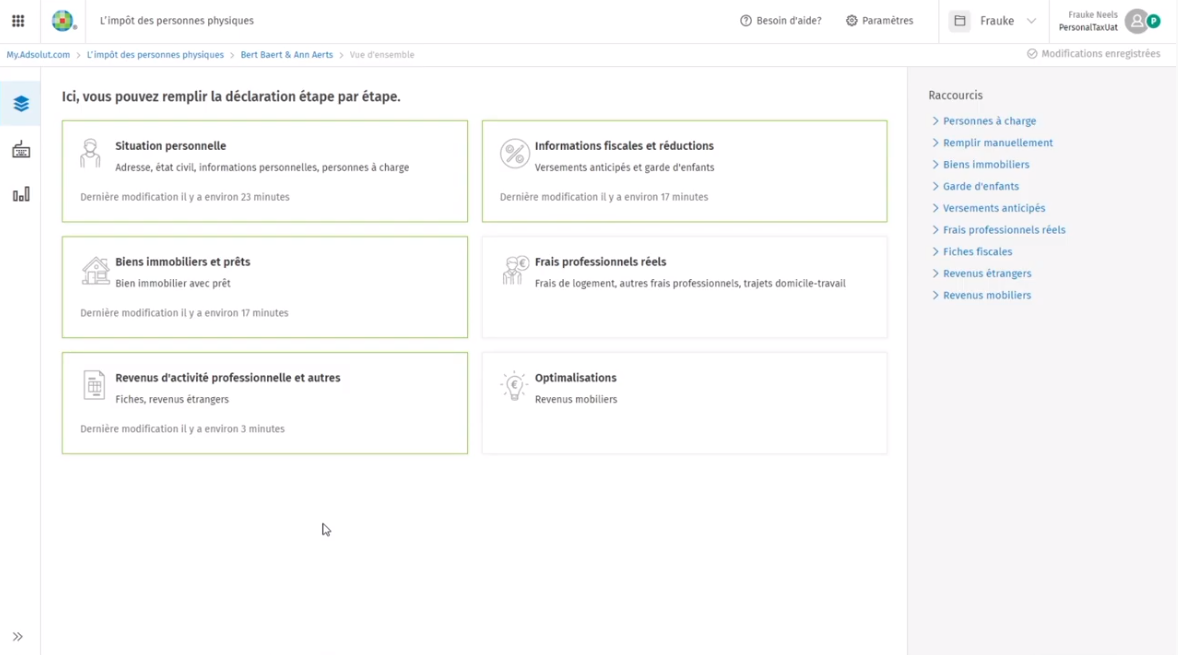Click the Besoin d'aide question icon

[746, 21]
